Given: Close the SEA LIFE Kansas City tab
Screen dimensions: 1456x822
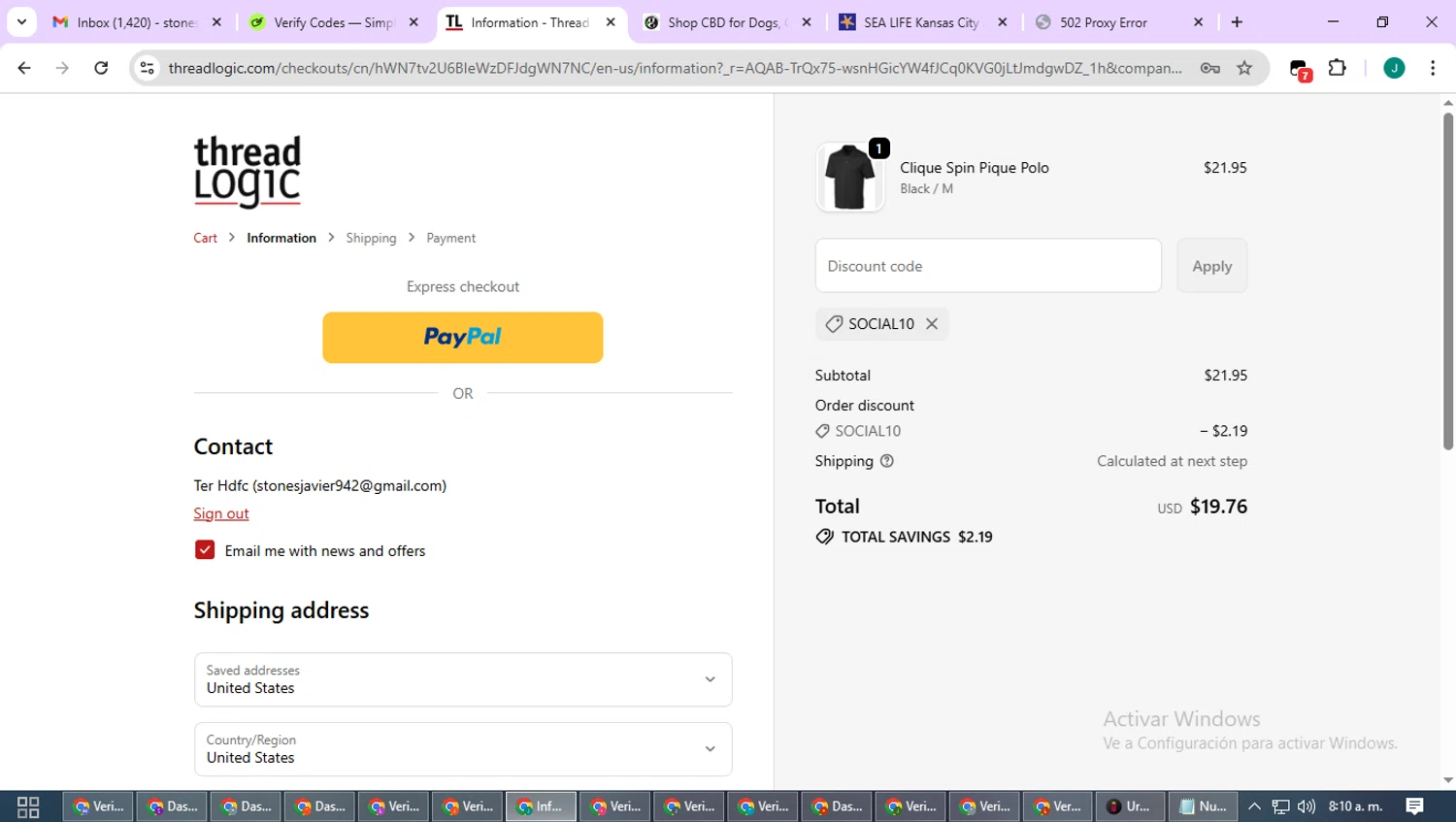Looking at the screenshot, I should click(x=1002, y=21).
